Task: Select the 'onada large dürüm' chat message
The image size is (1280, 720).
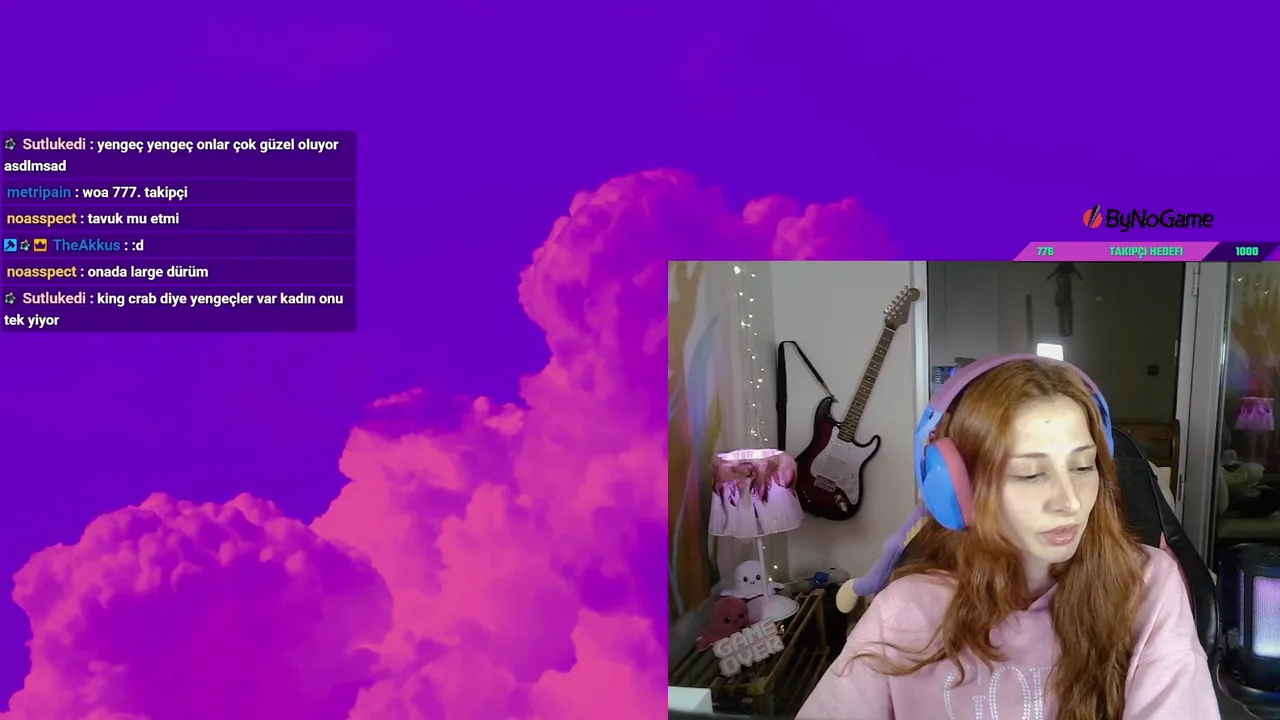Action: click(148, 272)
